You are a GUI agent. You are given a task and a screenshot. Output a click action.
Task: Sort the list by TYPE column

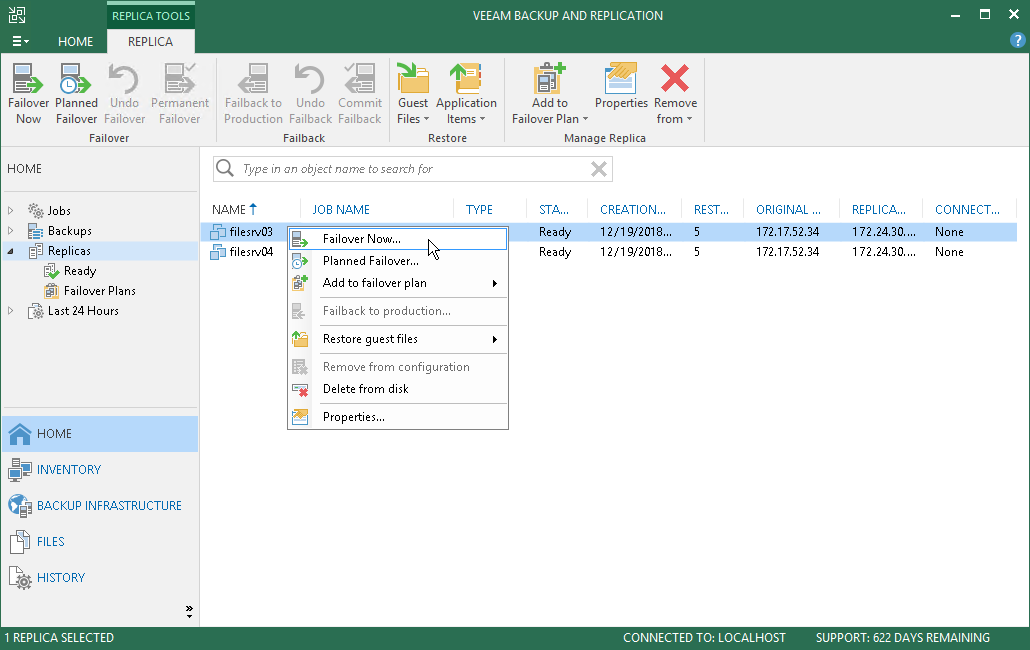coord(479,209)
